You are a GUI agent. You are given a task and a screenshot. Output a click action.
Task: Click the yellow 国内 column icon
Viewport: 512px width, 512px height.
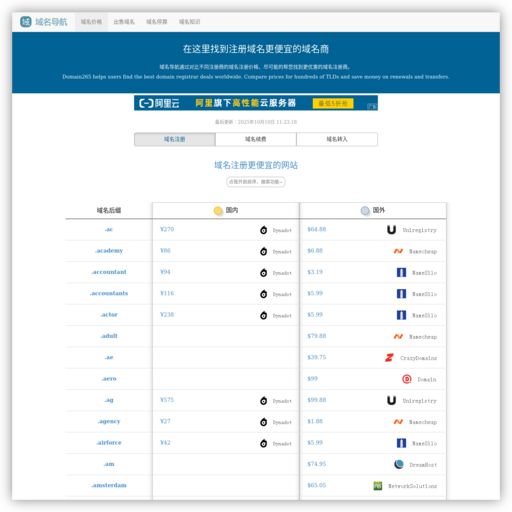click(x=218, y=211)
